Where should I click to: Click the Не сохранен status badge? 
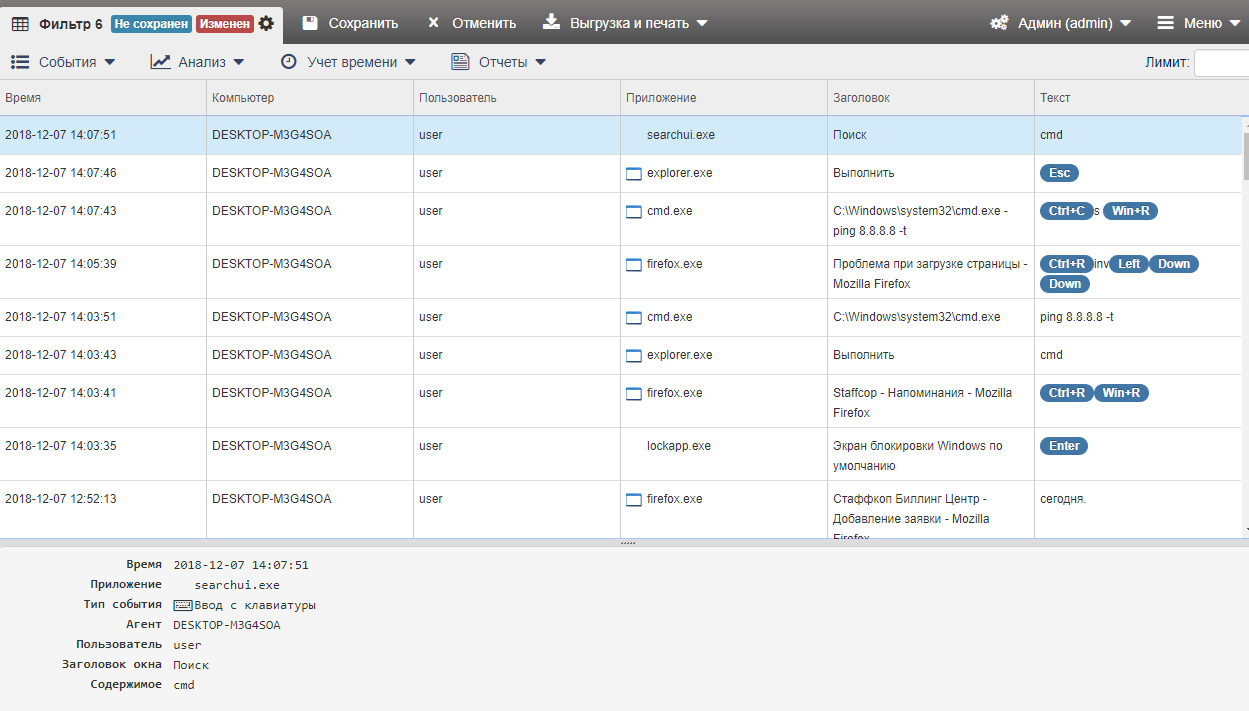[x=151, y=23]
